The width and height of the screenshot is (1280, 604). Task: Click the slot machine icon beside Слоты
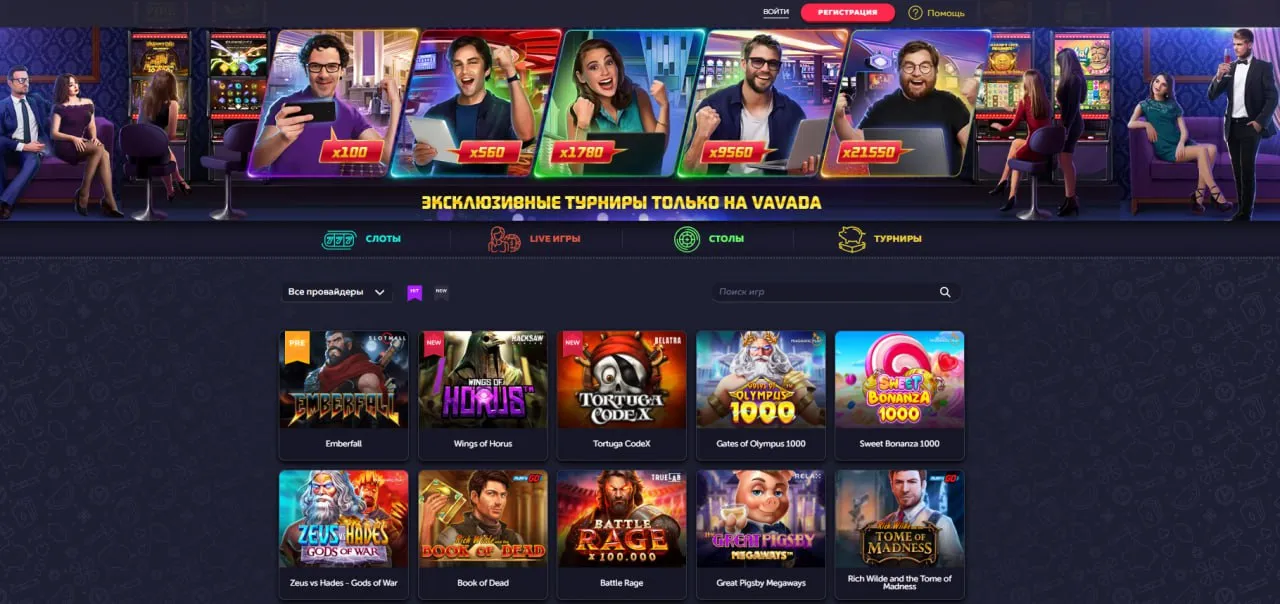pos(339,239)
